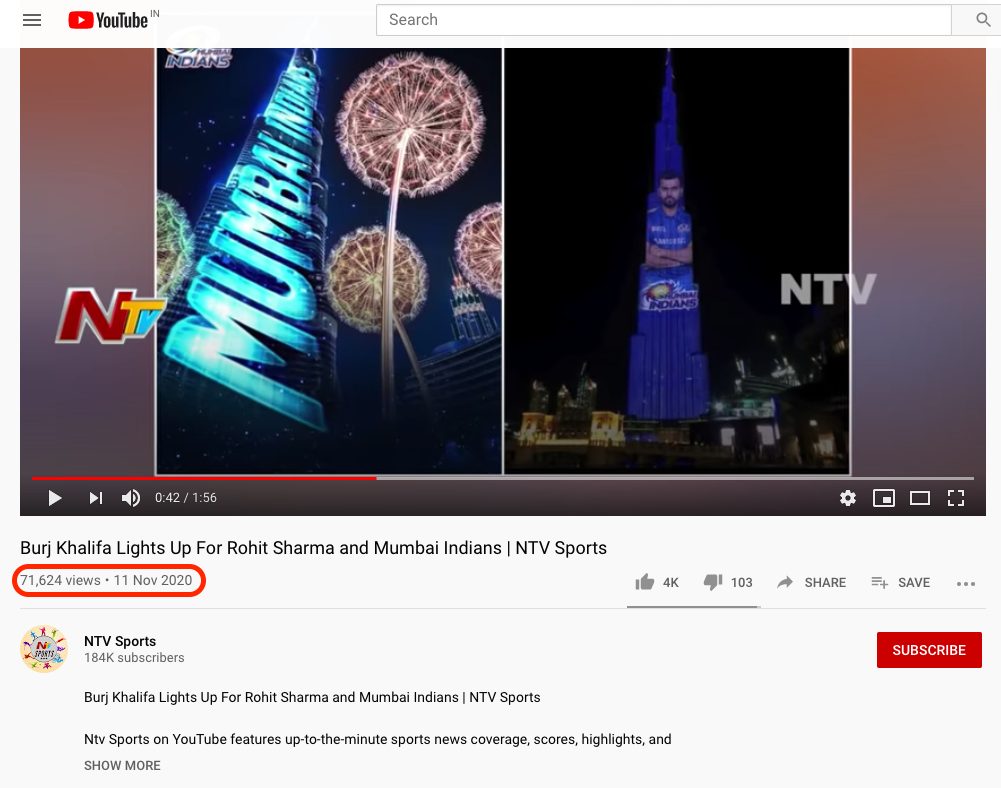Skip to the next video
Screen dimensions: 1001x788
point(96,498)
